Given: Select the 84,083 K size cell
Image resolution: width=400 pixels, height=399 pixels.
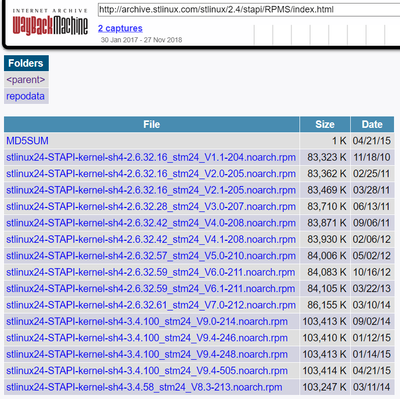Looking at the screenshot, I should click(325, 272).
